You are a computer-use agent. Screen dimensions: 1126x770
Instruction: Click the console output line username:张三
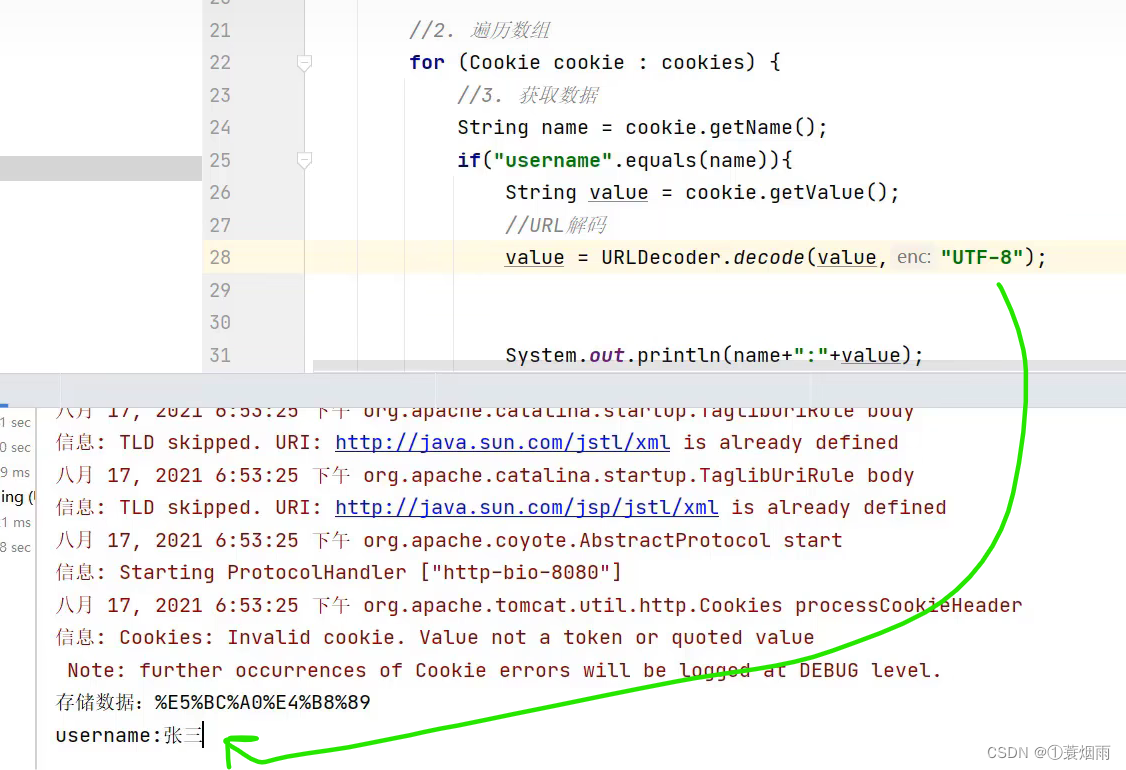click(130, 735)
